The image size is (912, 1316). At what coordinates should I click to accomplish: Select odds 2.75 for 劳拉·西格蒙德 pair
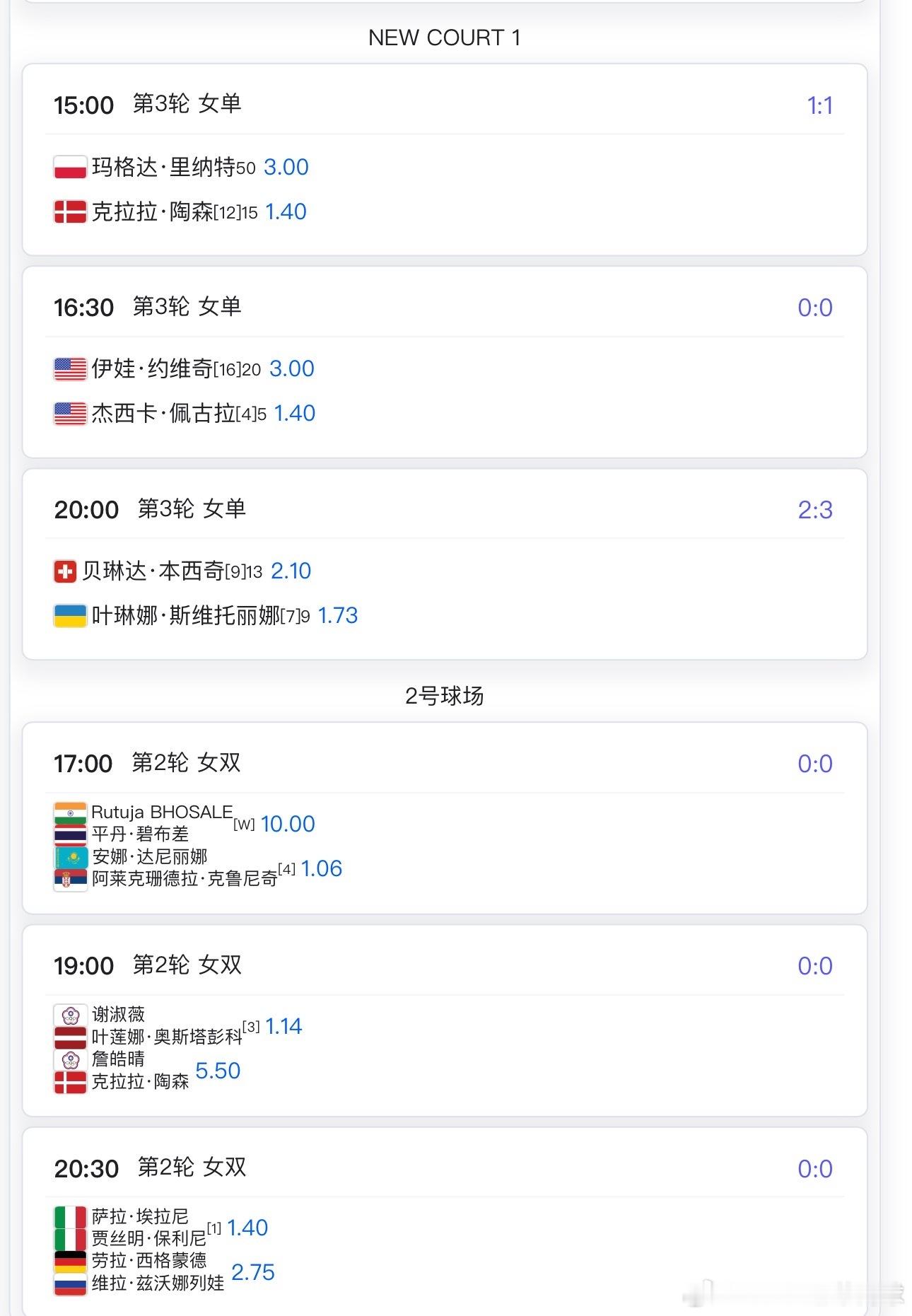(253, 1273)
